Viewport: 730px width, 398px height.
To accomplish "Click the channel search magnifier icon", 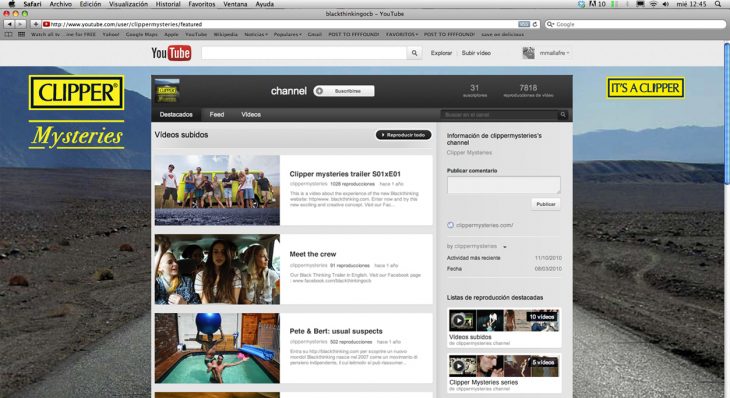I will [x=563, y=115].
